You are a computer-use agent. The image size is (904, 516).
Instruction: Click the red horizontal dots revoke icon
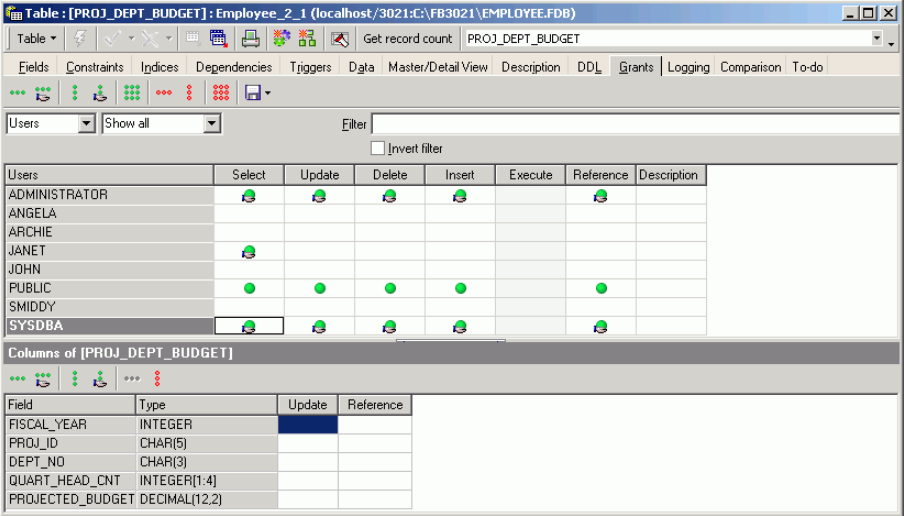tap(164, 92)
